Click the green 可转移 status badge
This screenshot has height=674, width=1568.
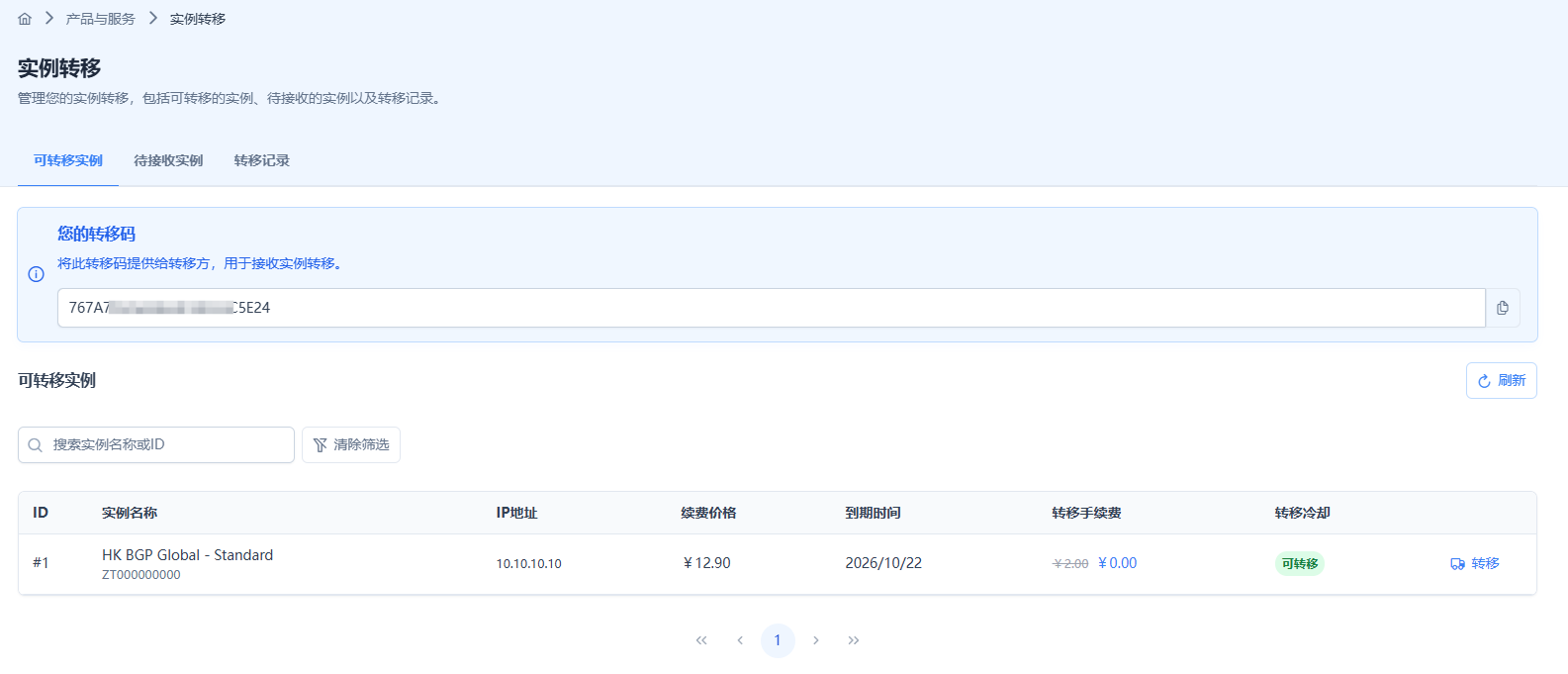tap(1299, 563)
